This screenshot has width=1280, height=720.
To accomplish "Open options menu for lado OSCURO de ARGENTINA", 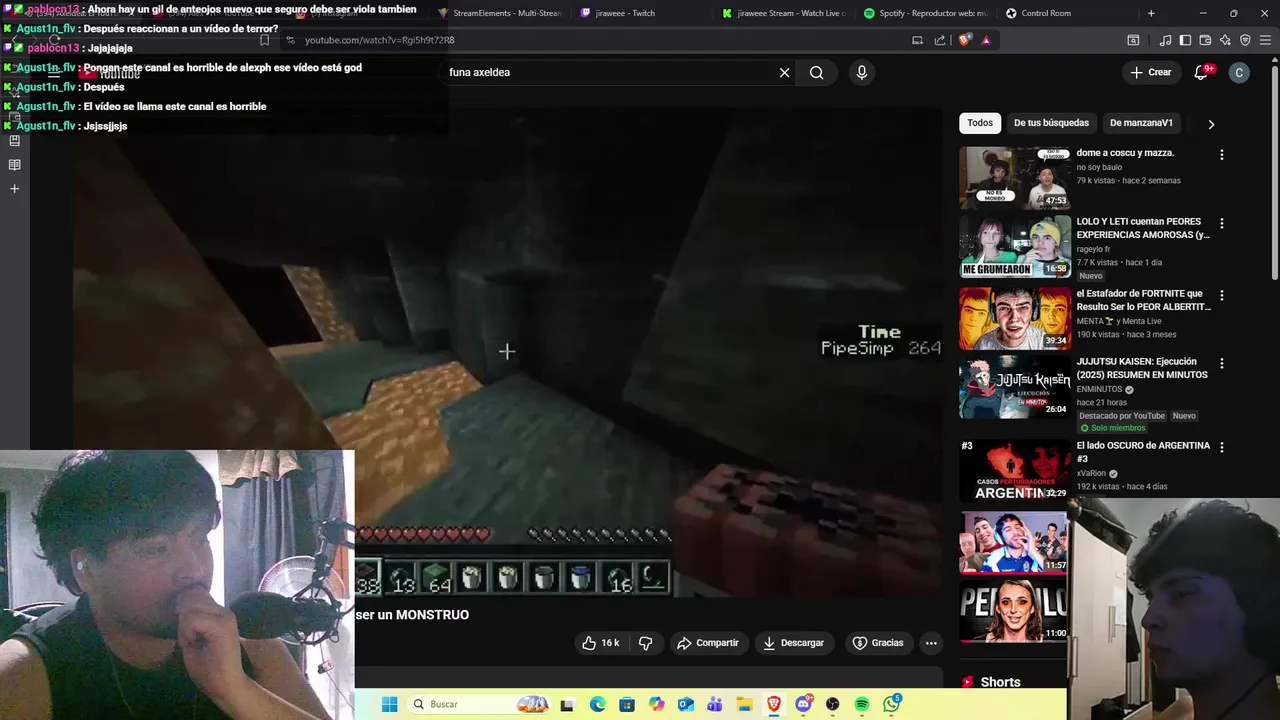I will [x=1221, y=447].
